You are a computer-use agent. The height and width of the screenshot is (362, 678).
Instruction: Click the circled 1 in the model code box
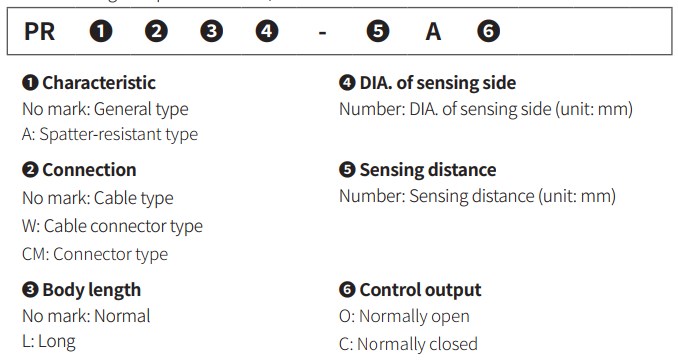pyautogui.click(x=101, y=32)
